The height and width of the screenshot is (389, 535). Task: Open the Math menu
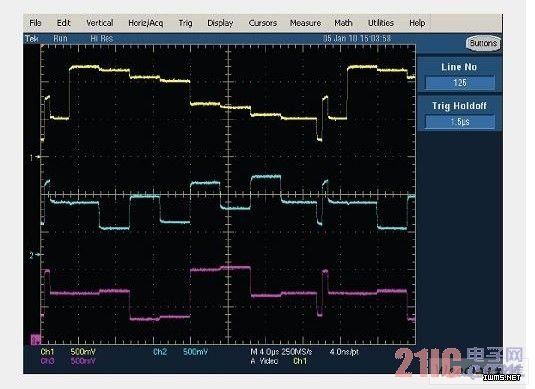[x=343, y=23]
